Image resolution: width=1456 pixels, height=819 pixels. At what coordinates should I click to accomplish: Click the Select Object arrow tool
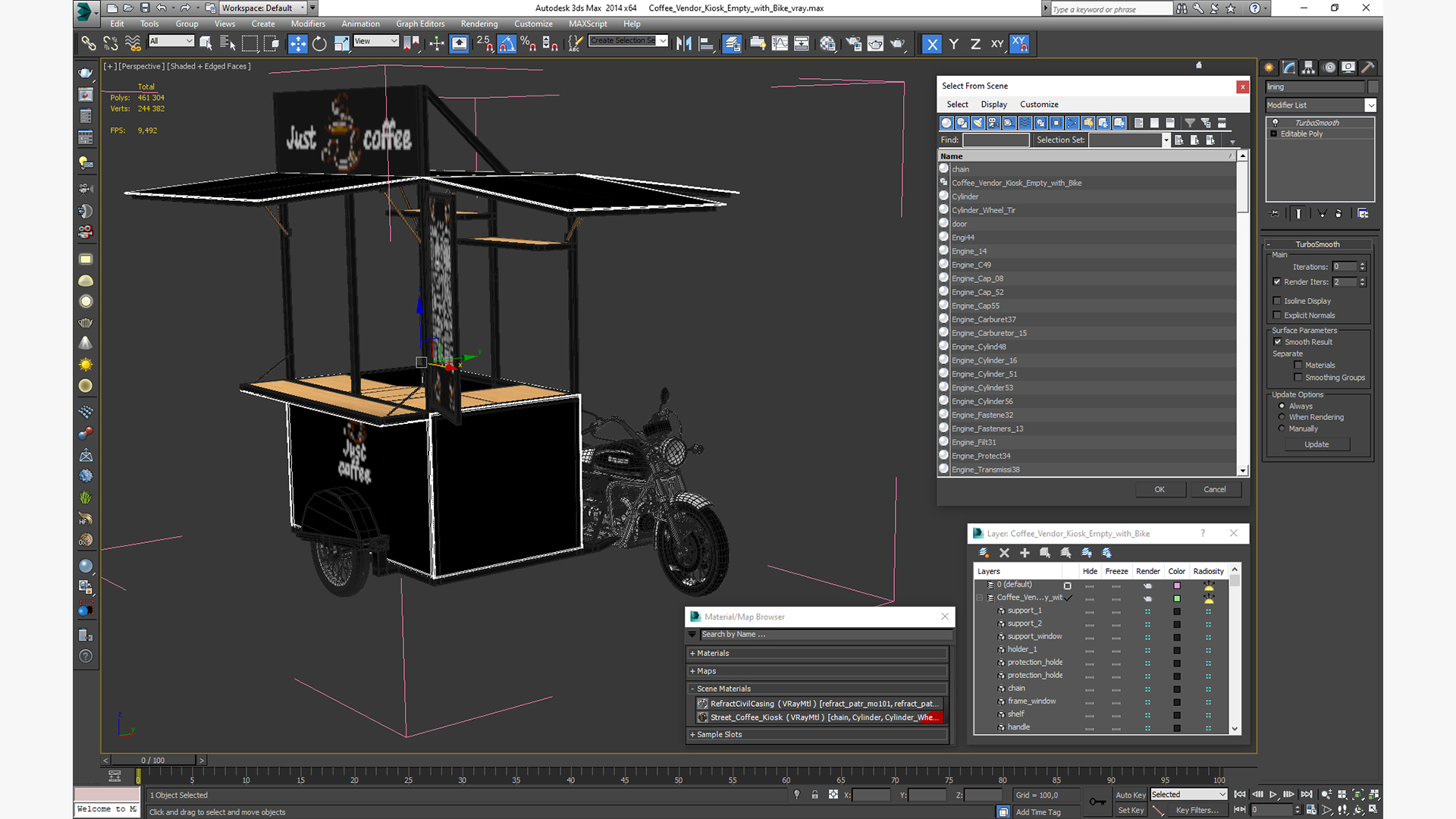coord(206,44)
